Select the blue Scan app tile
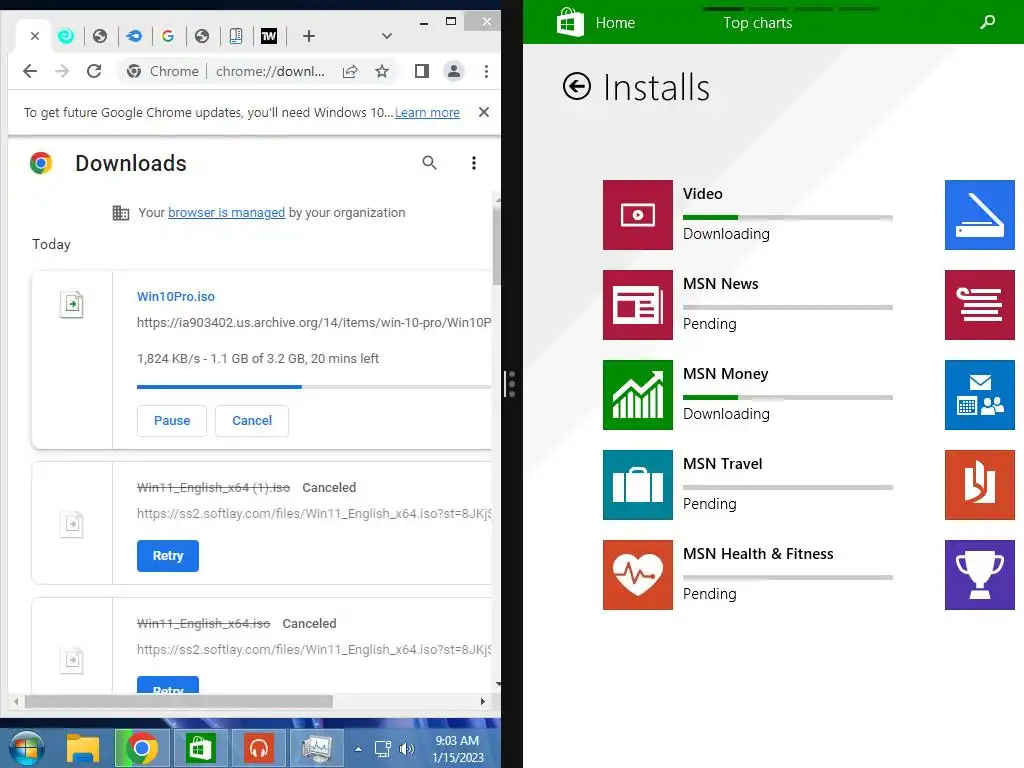This screenshot has height=768, width=1024. click(x=980, y=215)
